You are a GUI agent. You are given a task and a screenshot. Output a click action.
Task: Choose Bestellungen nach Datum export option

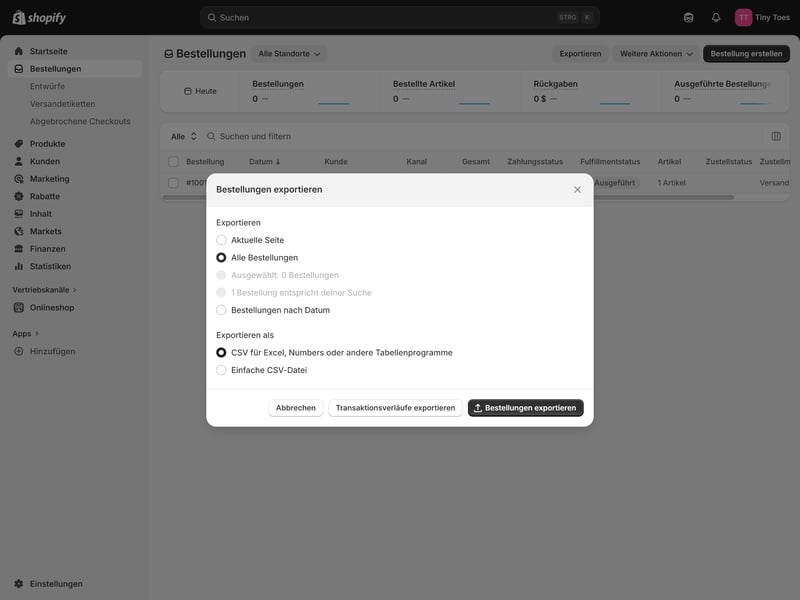[222, 310]
